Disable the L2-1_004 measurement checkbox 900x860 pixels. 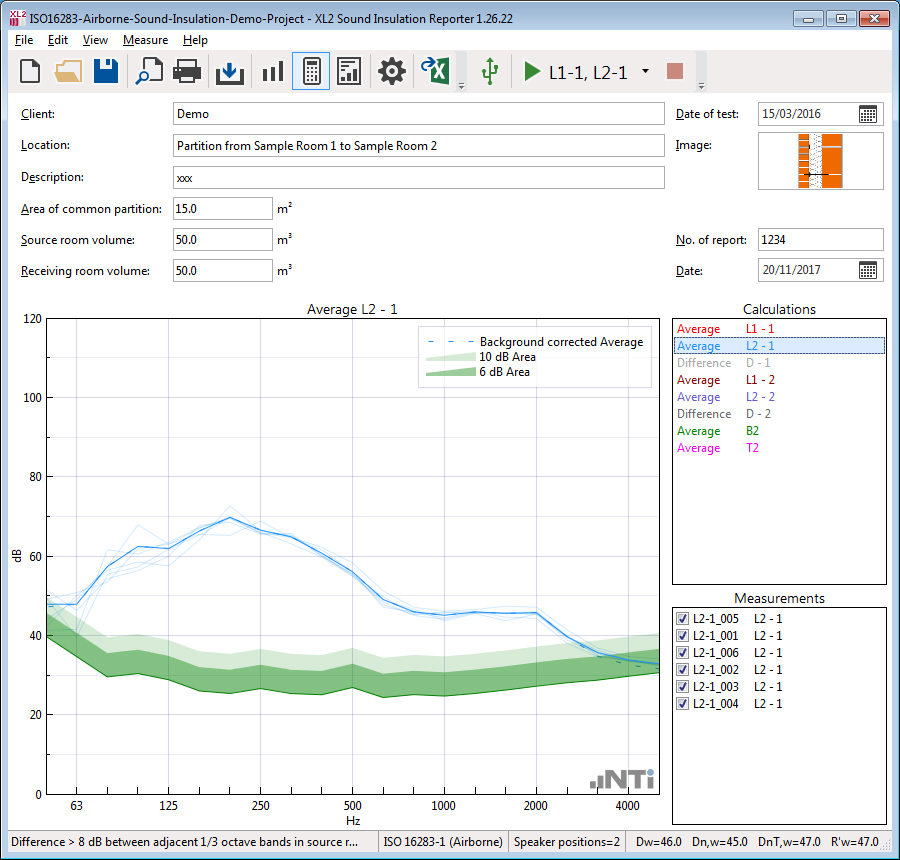pos(683,704)
